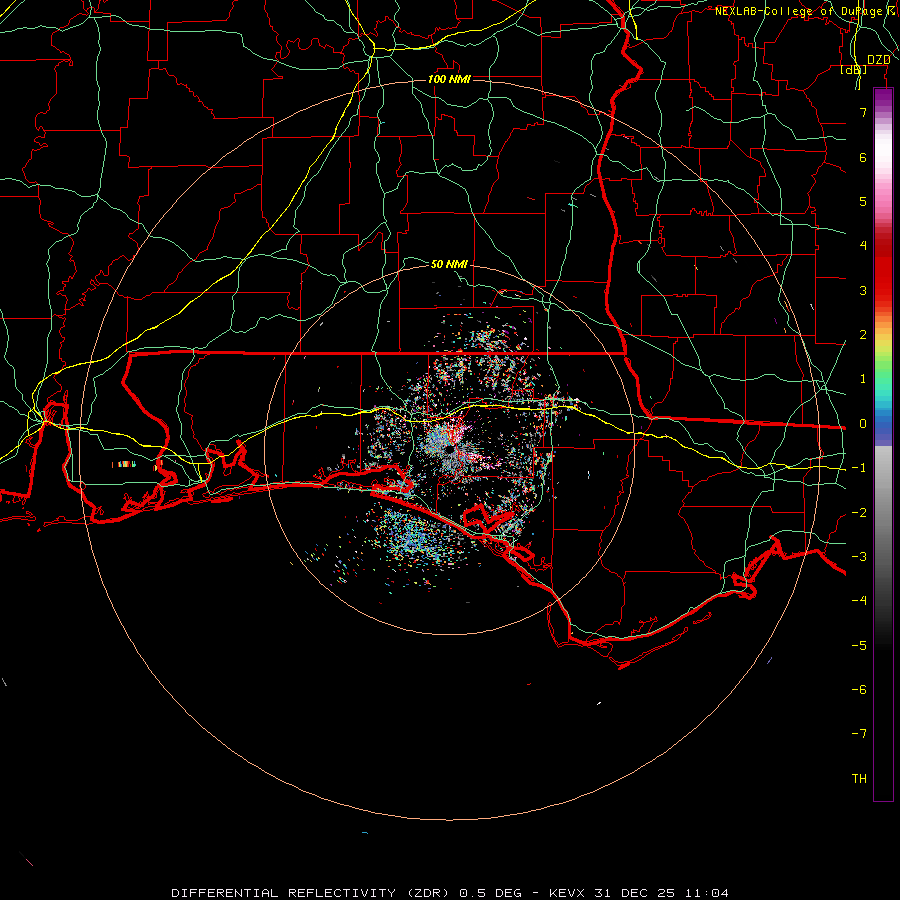Select the "7" value on the scale
Image resolution: width=900 pixels, height=900 pixels.
click(863, 112)
